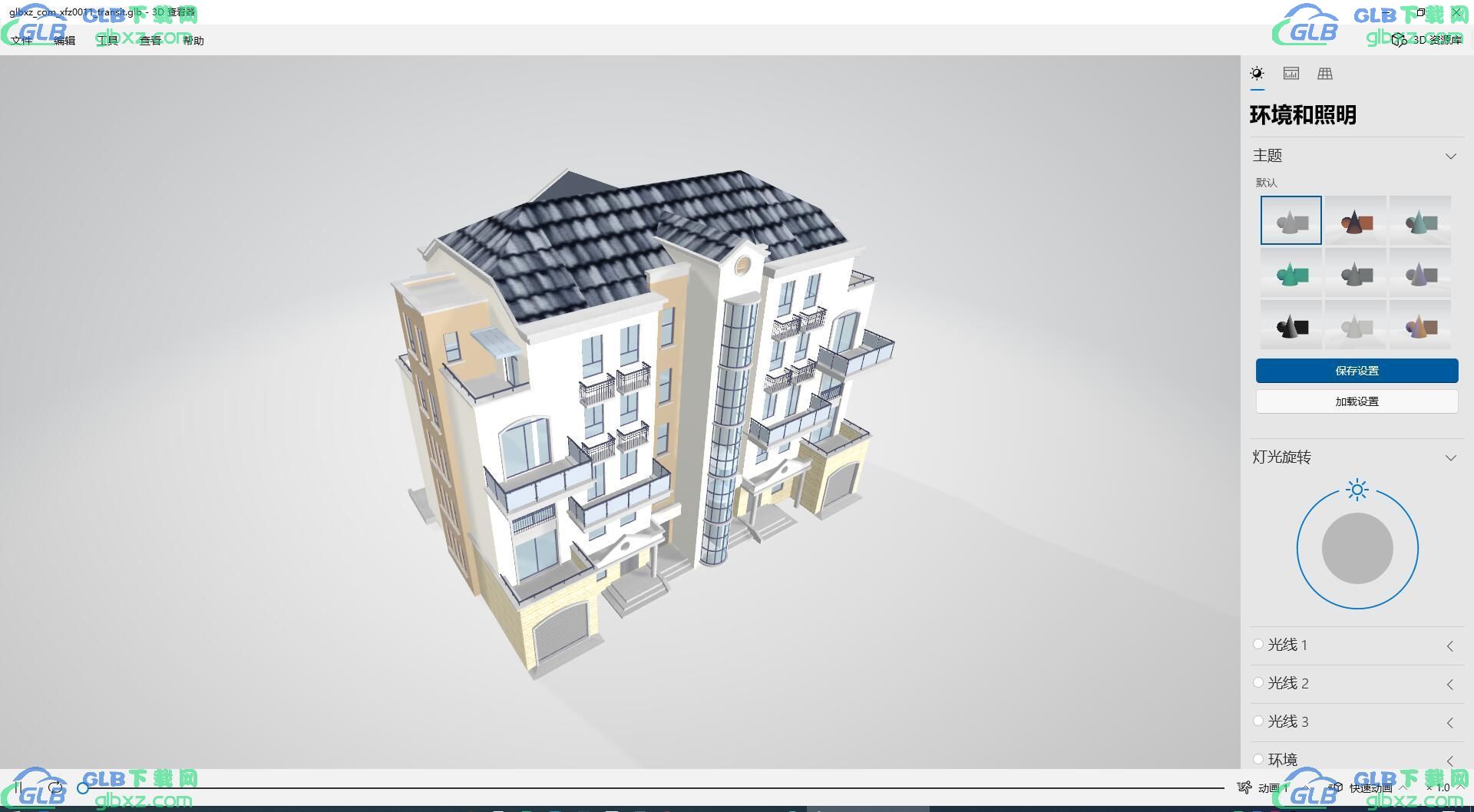
Task: Select the default gray theme thumbnail
Action: [x=1291, y=220]
